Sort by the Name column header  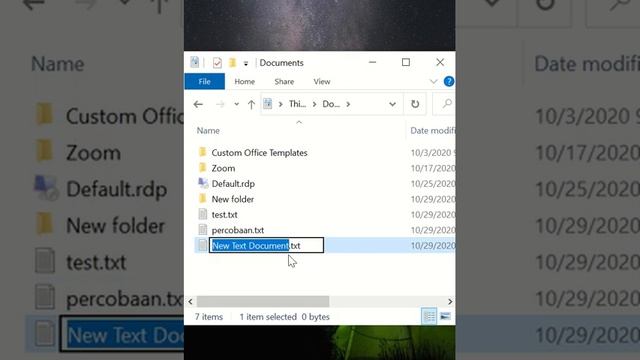tap(208, 131)
